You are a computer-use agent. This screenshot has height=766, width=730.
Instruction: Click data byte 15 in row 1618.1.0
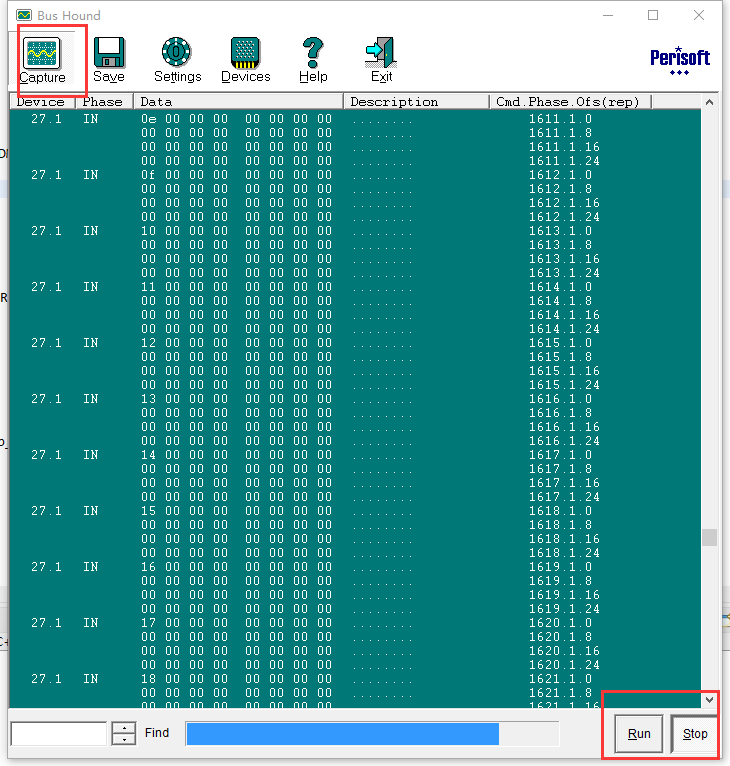[x=149, y=511]
